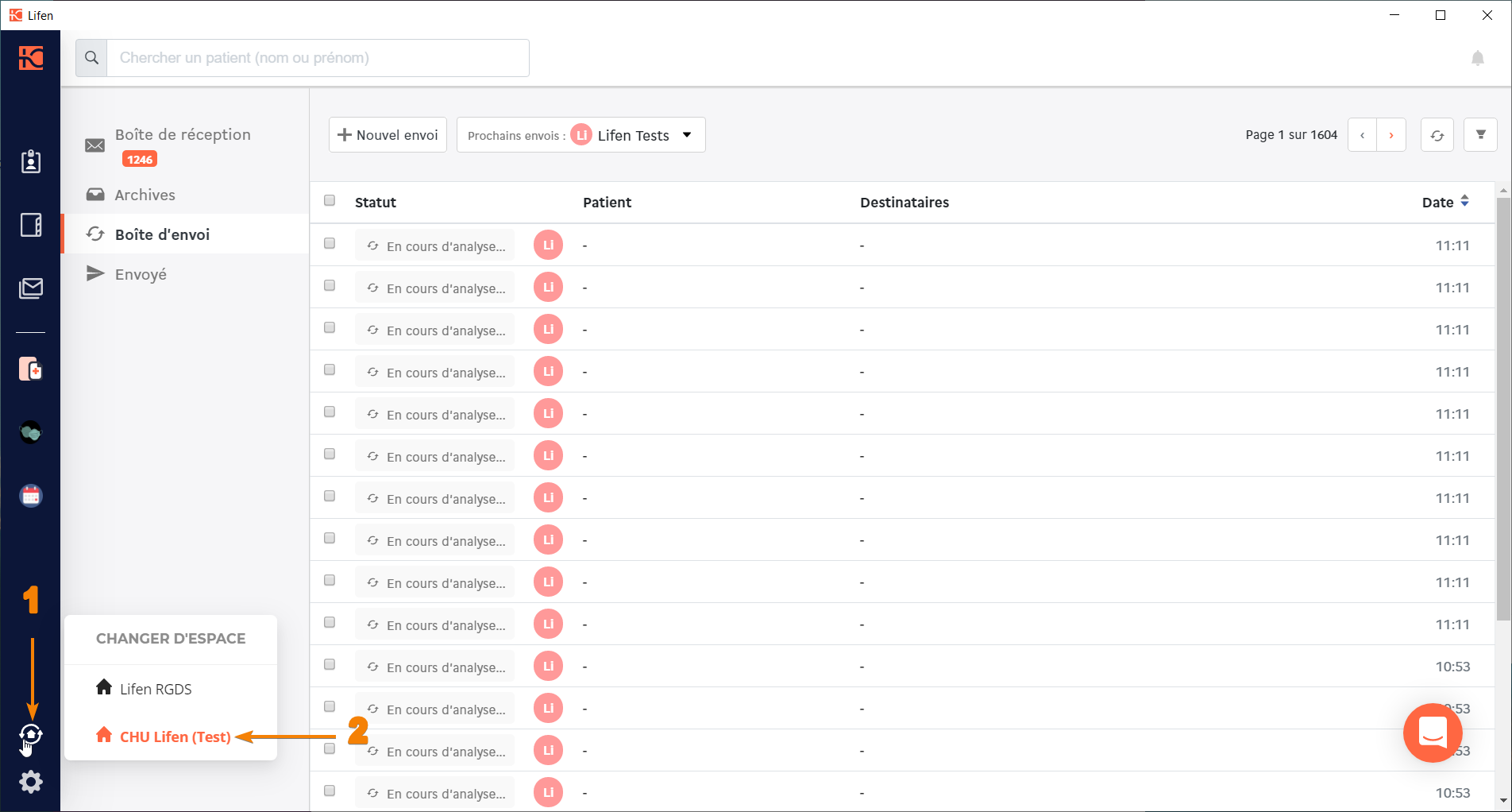Click the LI avatar in the first row

(549, 246)
